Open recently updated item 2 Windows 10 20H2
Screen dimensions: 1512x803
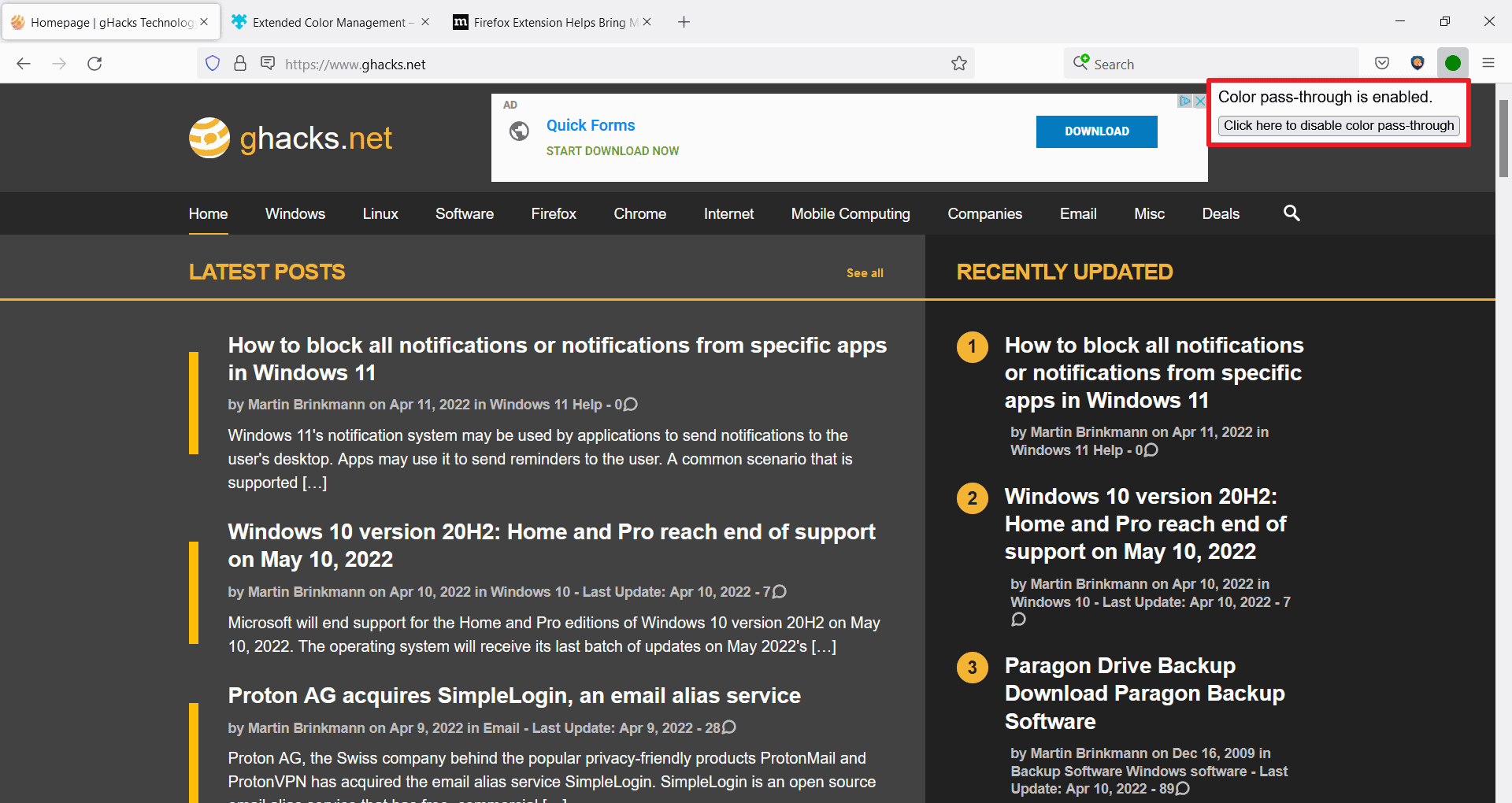tap(1145, 524)
